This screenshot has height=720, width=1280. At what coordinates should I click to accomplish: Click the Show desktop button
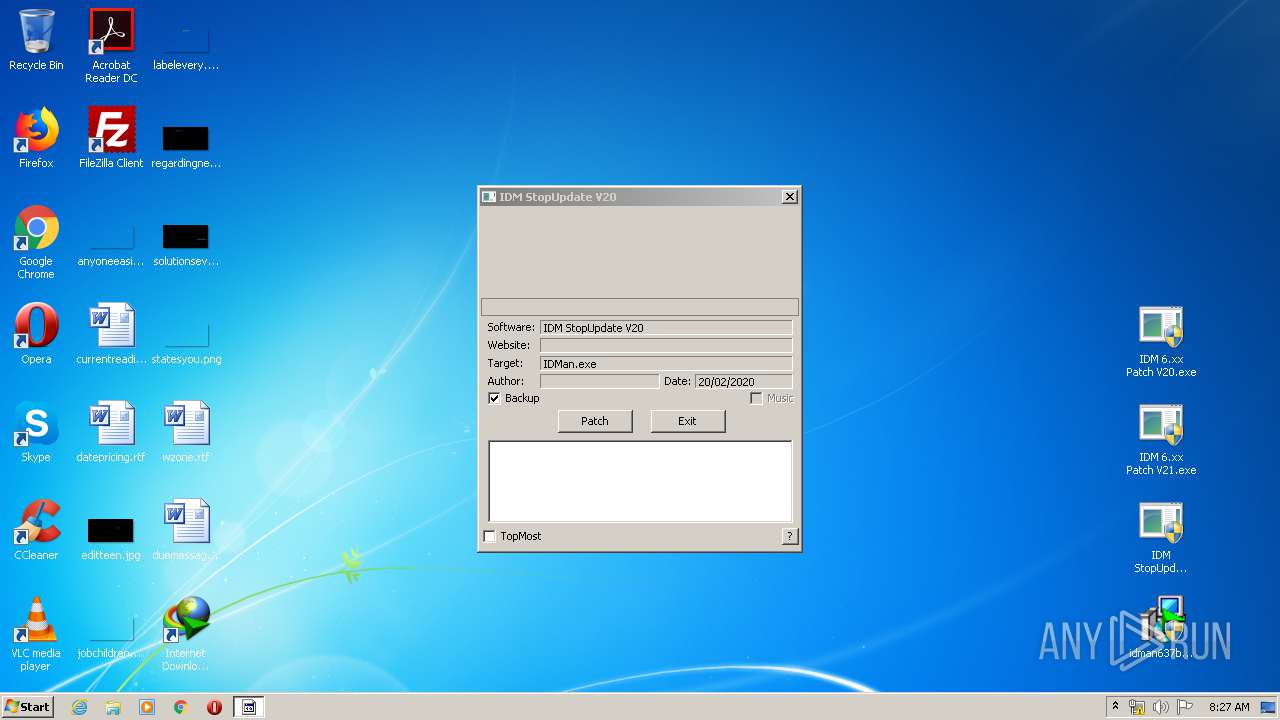[x=1269, y=707]
